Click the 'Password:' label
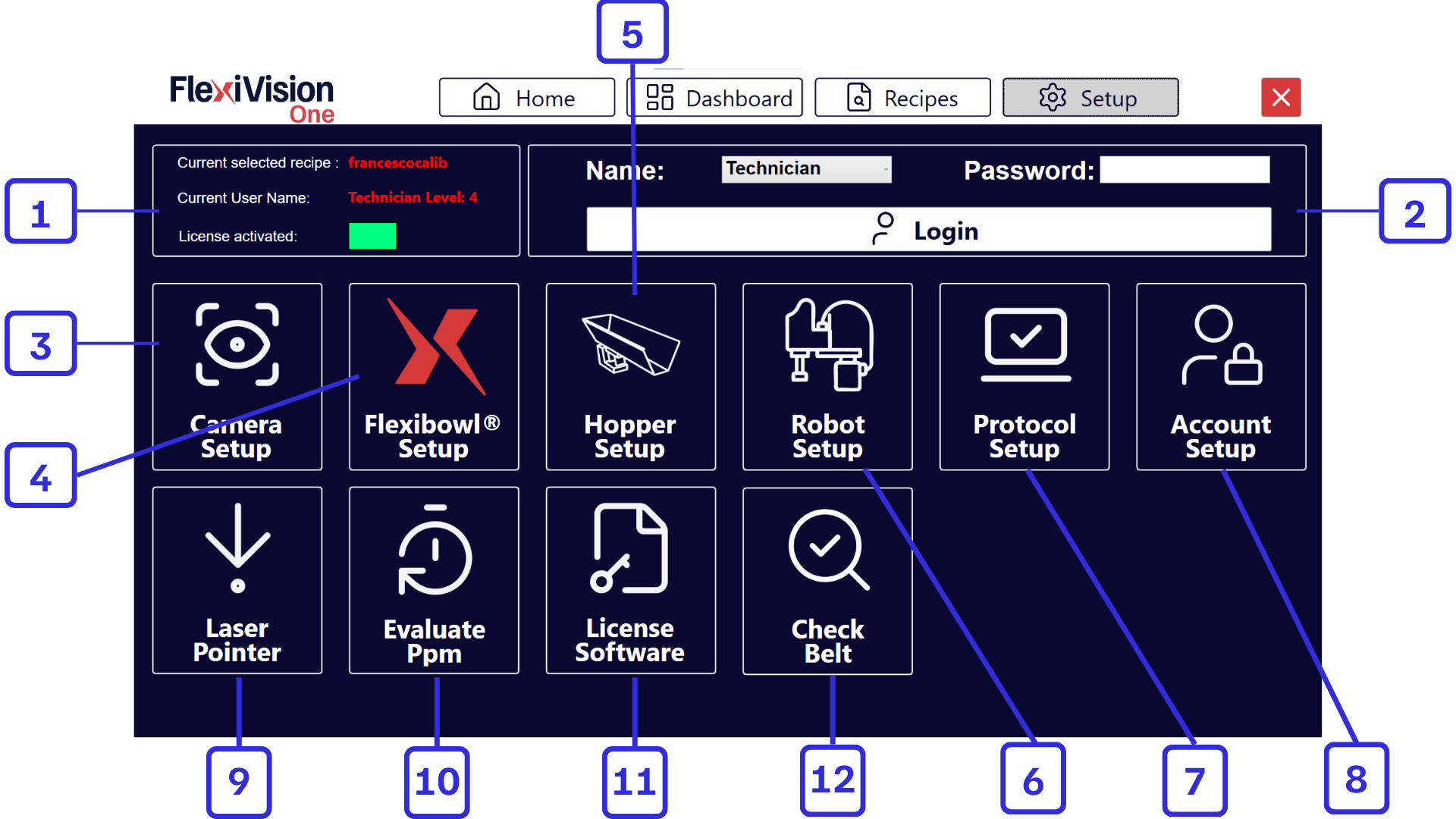 coord(1029,170)
